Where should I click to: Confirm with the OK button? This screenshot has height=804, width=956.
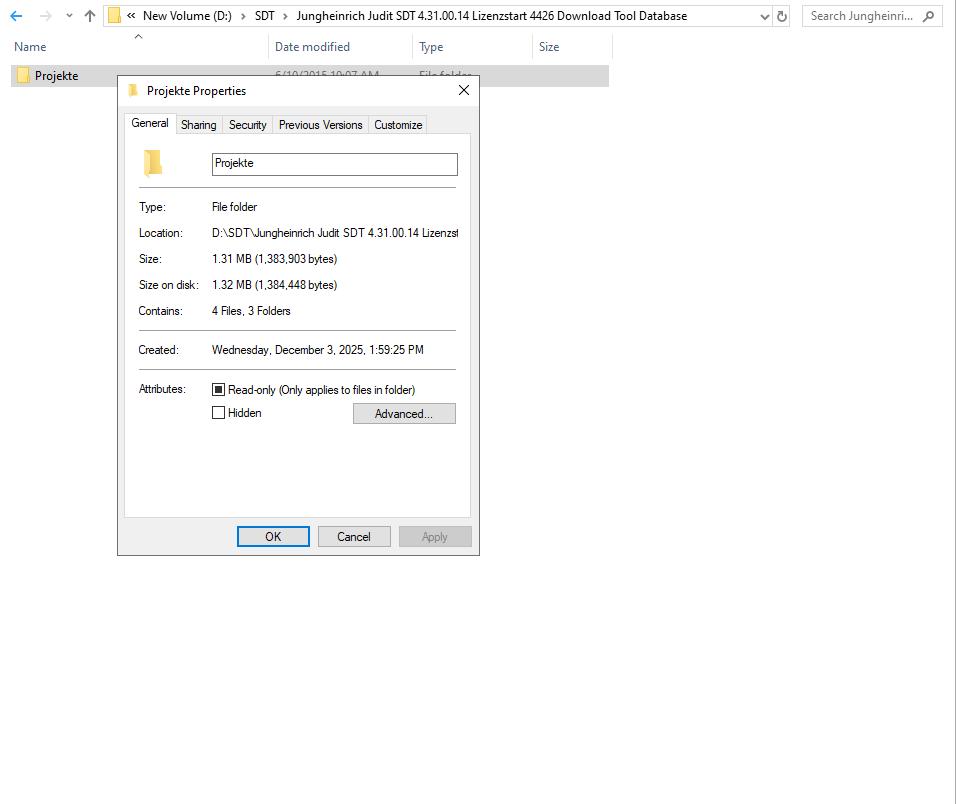(x=273, y=536)
